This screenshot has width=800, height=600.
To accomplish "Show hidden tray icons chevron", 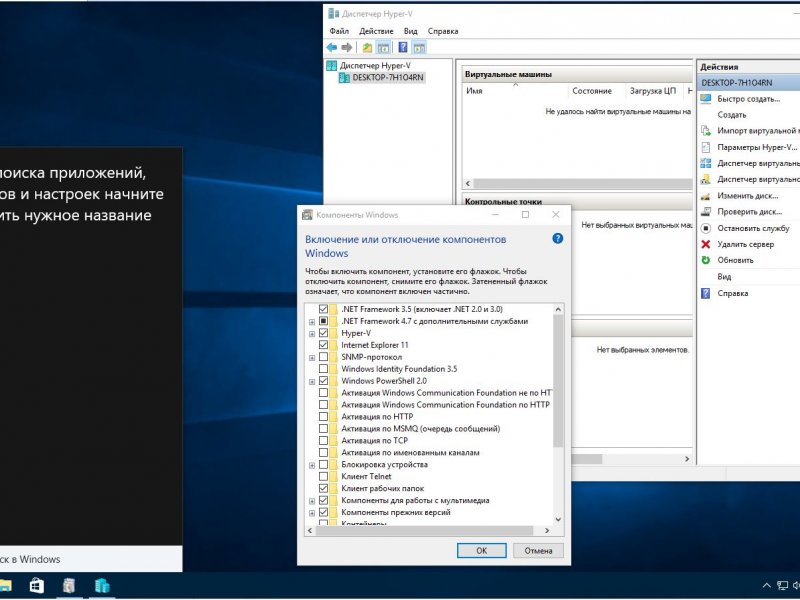I will pos(766,586).
